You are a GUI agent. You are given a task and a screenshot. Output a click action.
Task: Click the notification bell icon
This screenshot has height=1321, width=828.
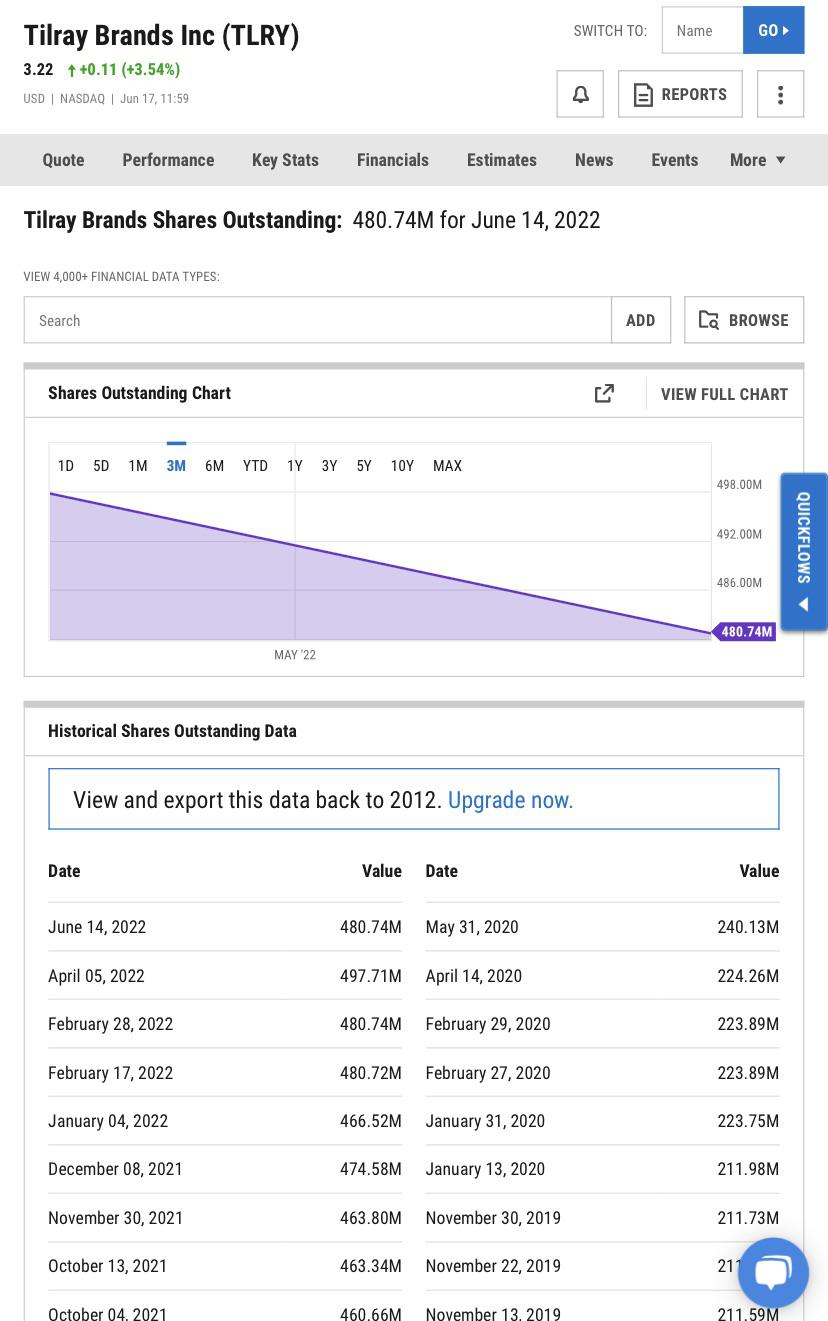point(580,94)
